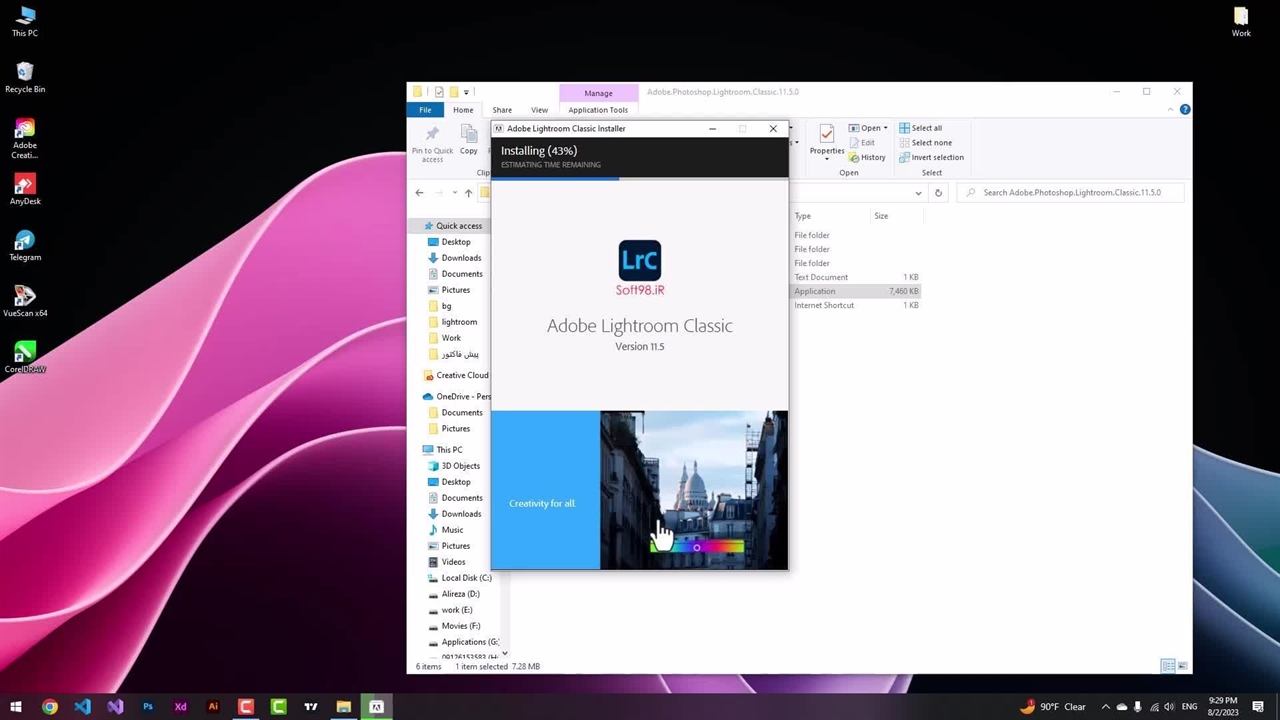Image resolution: width=1280 pixels, height=720 pixels.
Task: Click the AnyDesk desktop shortcut
Action: point(25,189)
